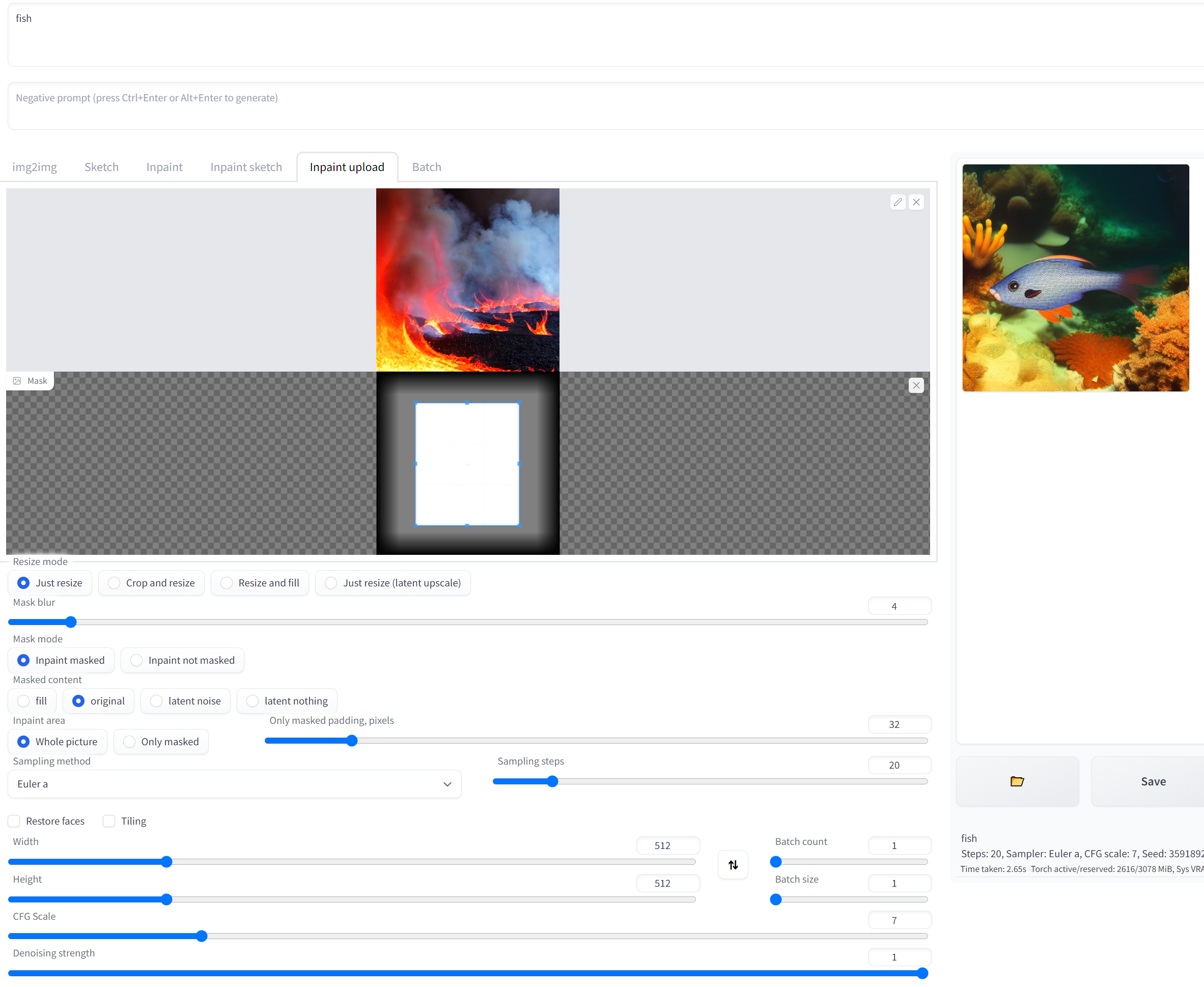Remove the uploaded fire image with X icon

point(916,202)
